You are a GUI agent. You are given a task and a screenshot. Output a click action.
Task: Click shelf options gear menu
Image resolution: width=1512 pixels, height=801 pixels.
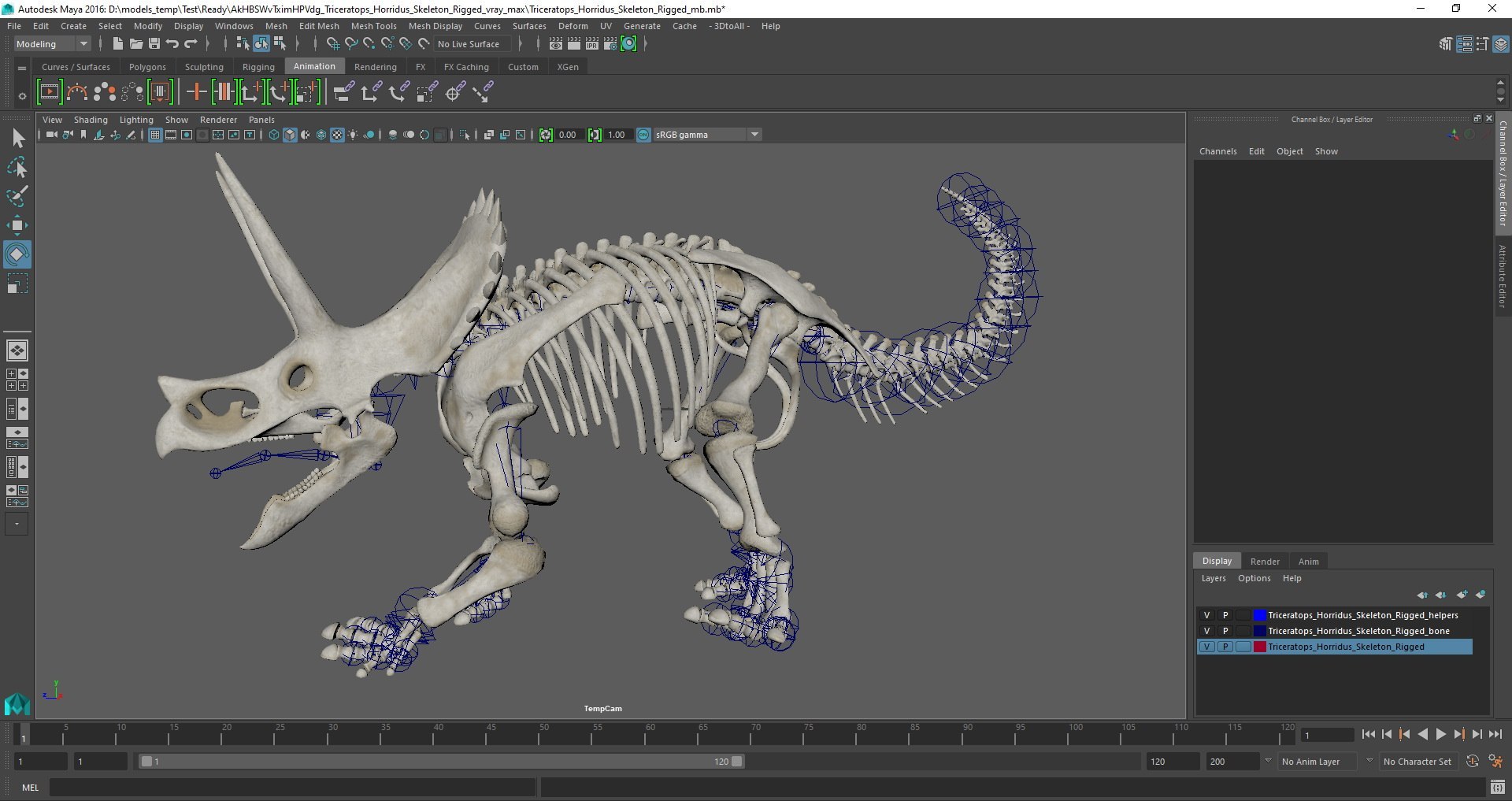(x=22, y=96)
